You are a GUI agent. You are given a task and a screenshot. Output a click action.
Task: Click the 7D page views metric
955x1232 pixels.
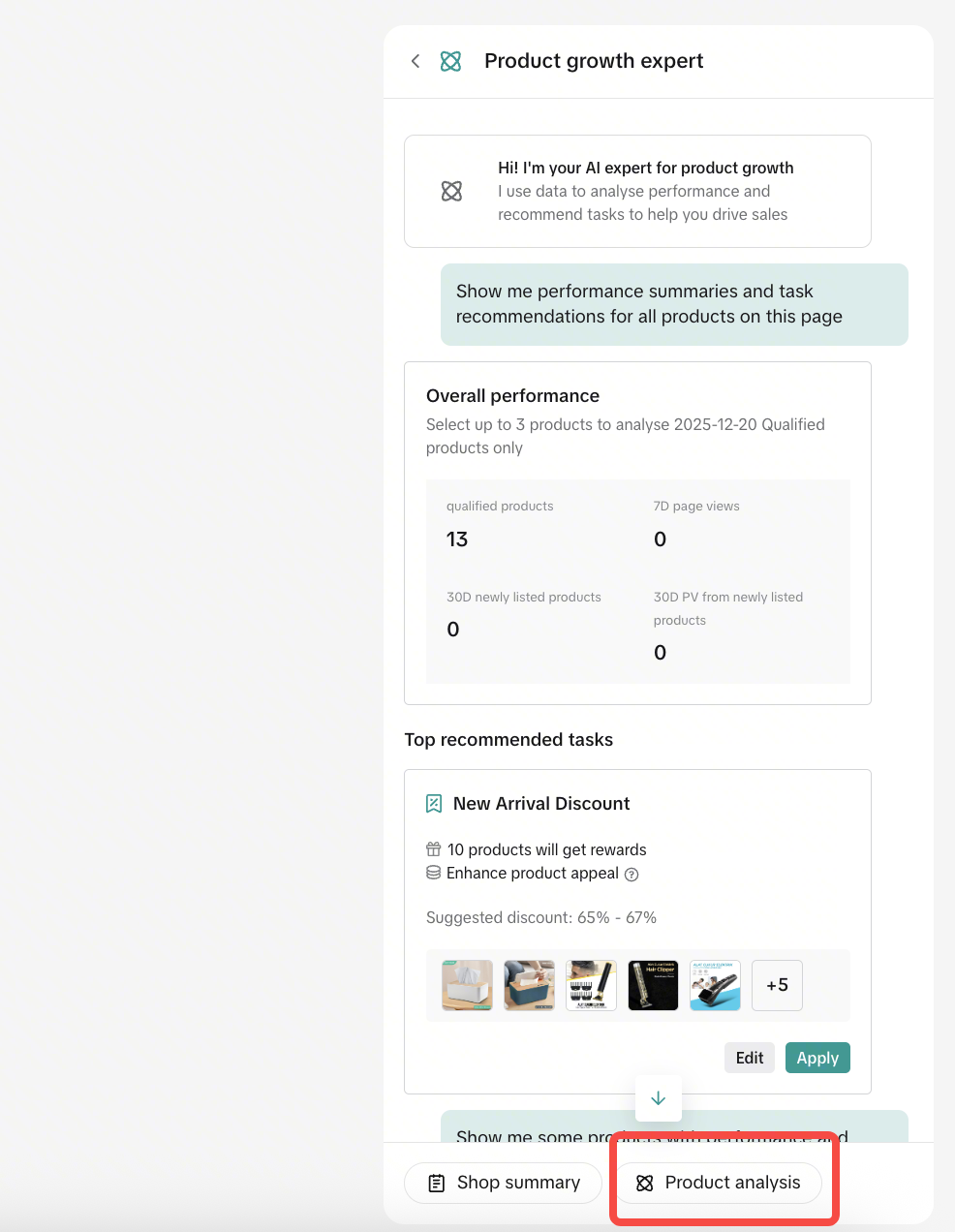coord(695,507)
